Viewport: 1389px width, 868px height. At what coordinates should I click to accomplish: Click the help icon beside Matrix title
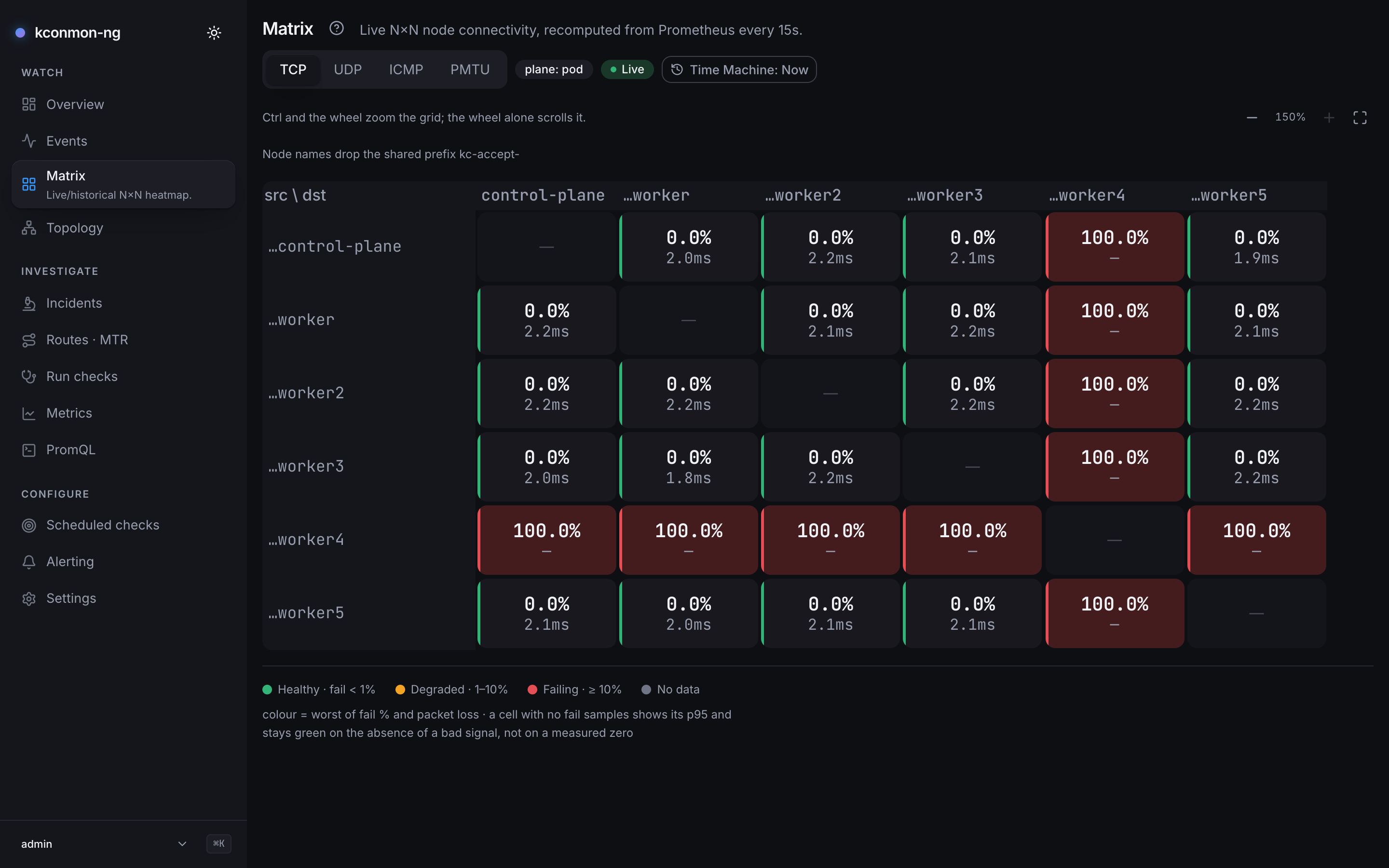click(336, 28)
